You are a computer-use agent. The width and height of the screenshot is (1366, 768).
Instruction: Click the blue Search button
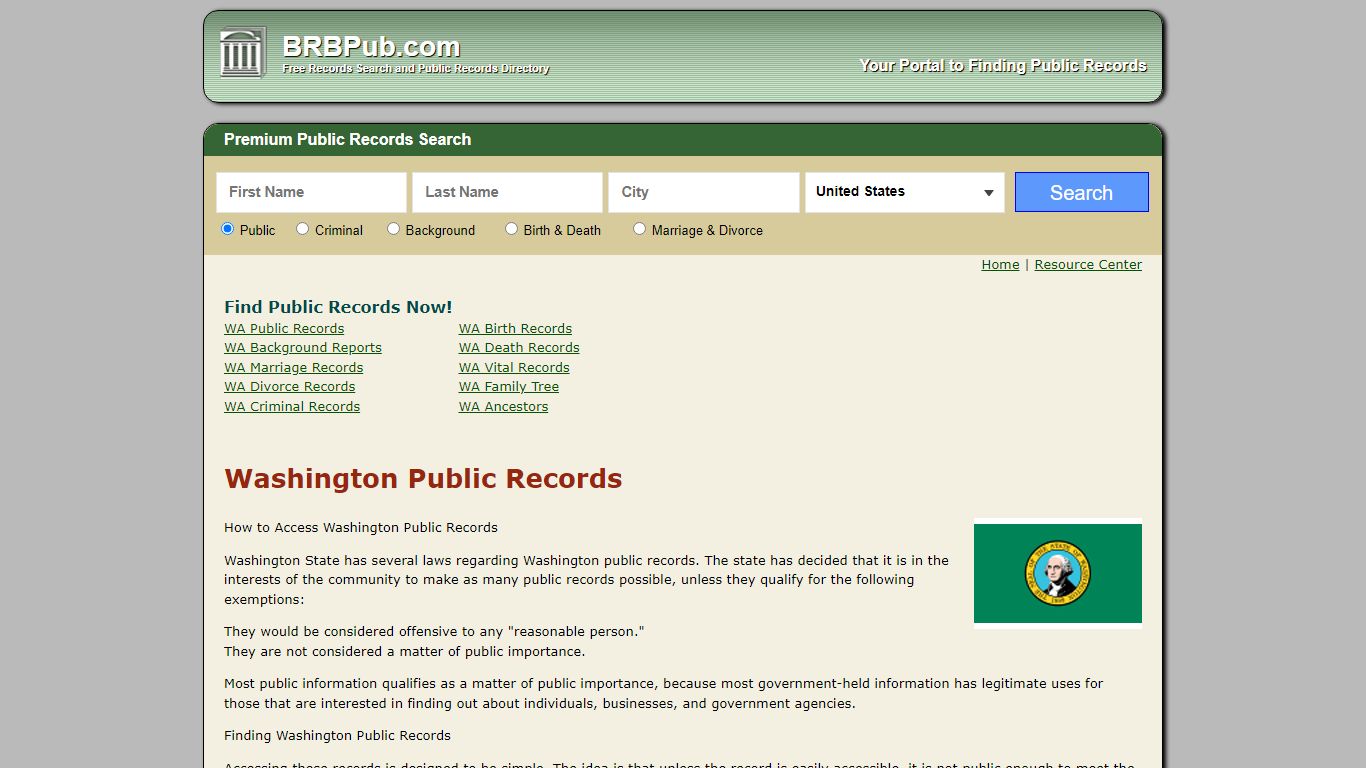click(1082, 192)
